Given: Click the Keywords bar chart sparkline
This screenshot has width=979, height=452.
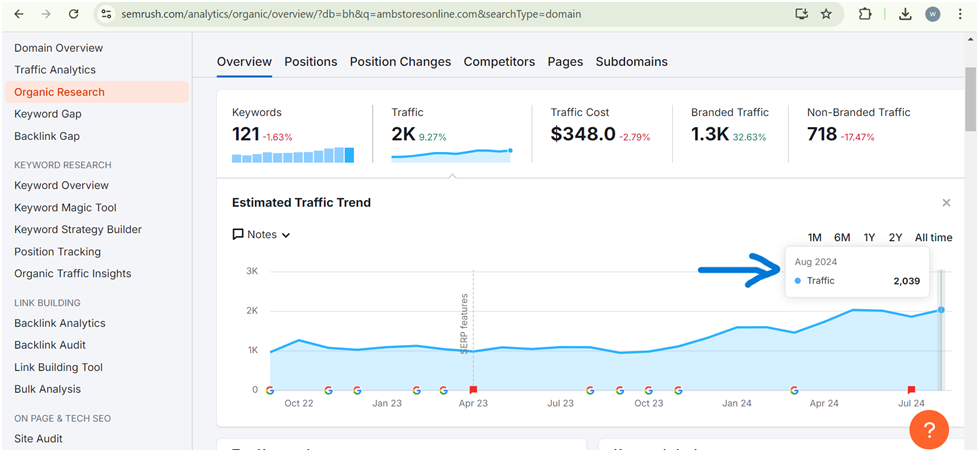Looking at the screenshot, I should pos(293,155).
